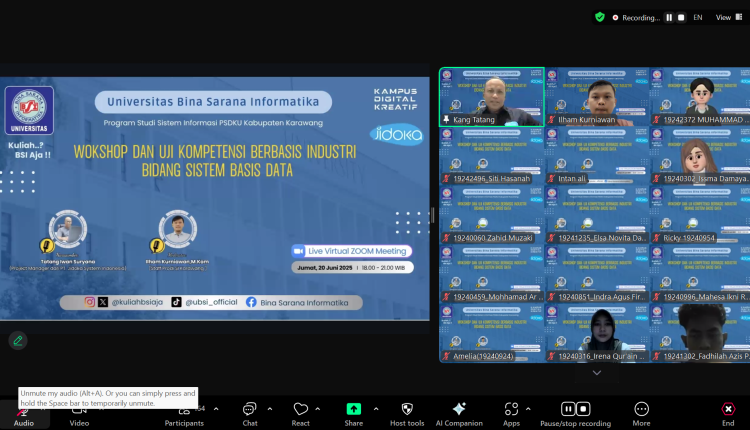Click the Recording status label

[641, 18]
